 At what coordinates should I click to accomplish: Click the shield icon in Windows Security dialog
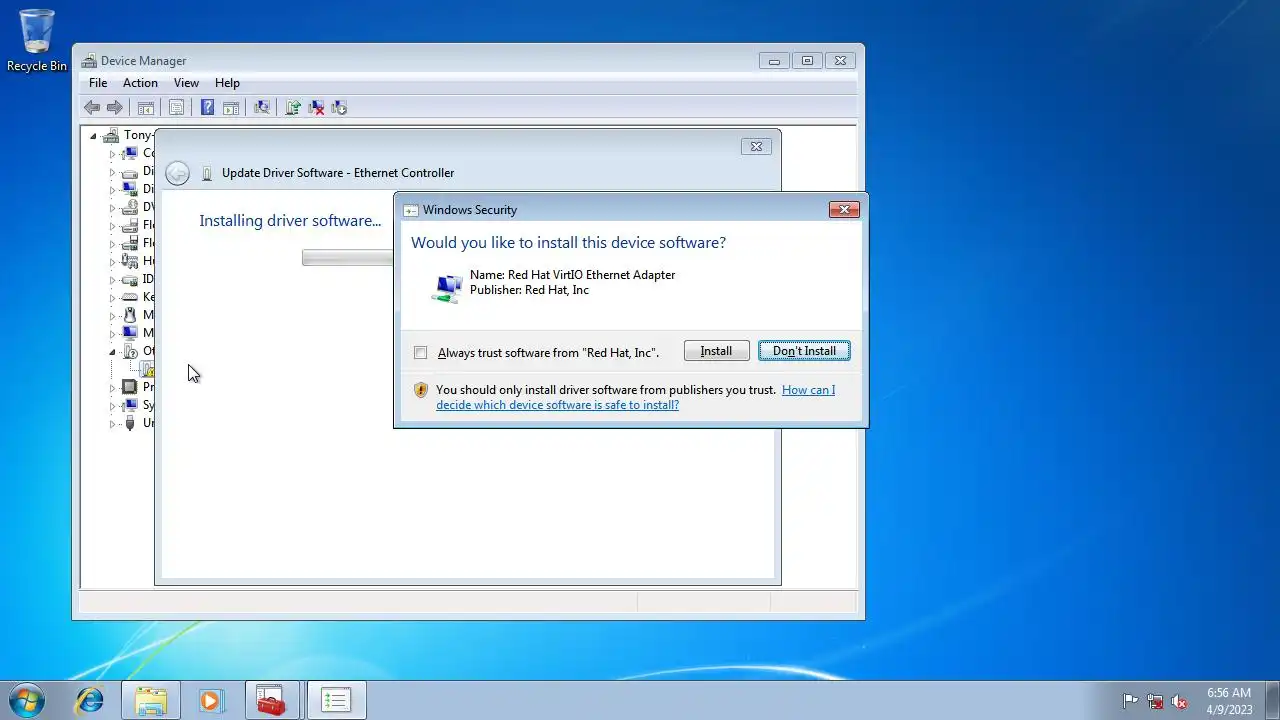[x=421, y=390]
